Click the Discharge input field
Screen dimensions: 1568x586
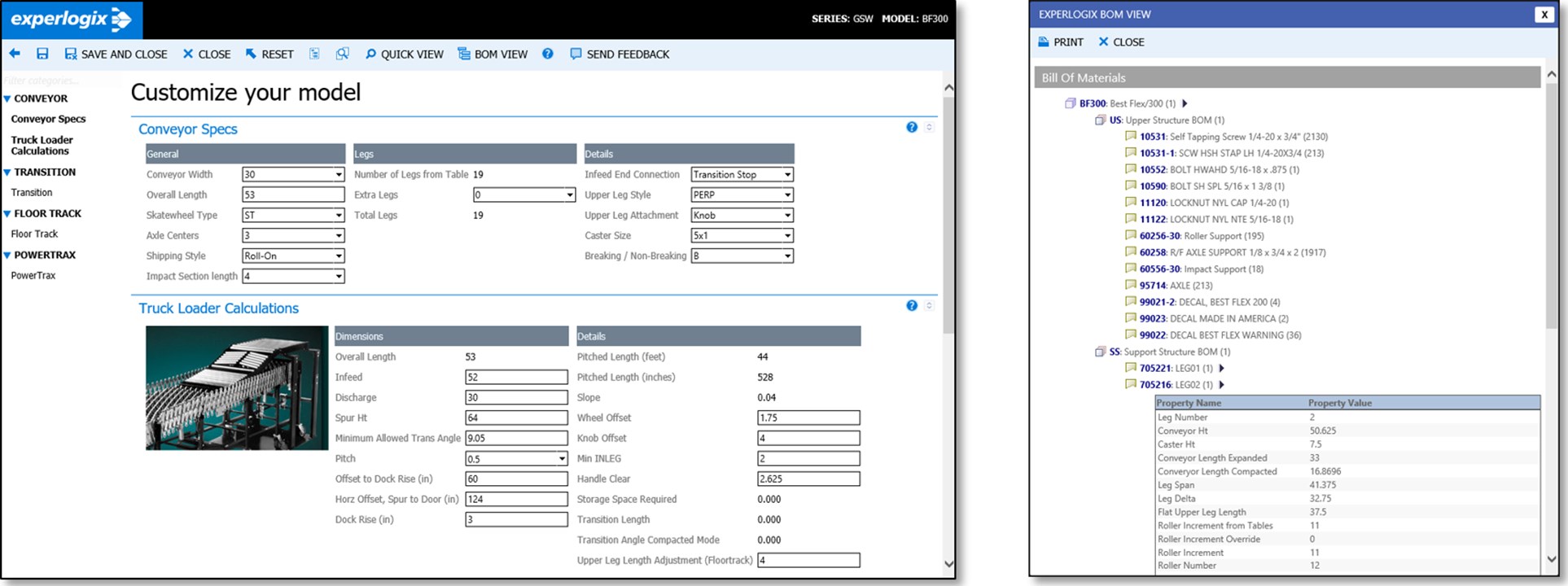516,397
